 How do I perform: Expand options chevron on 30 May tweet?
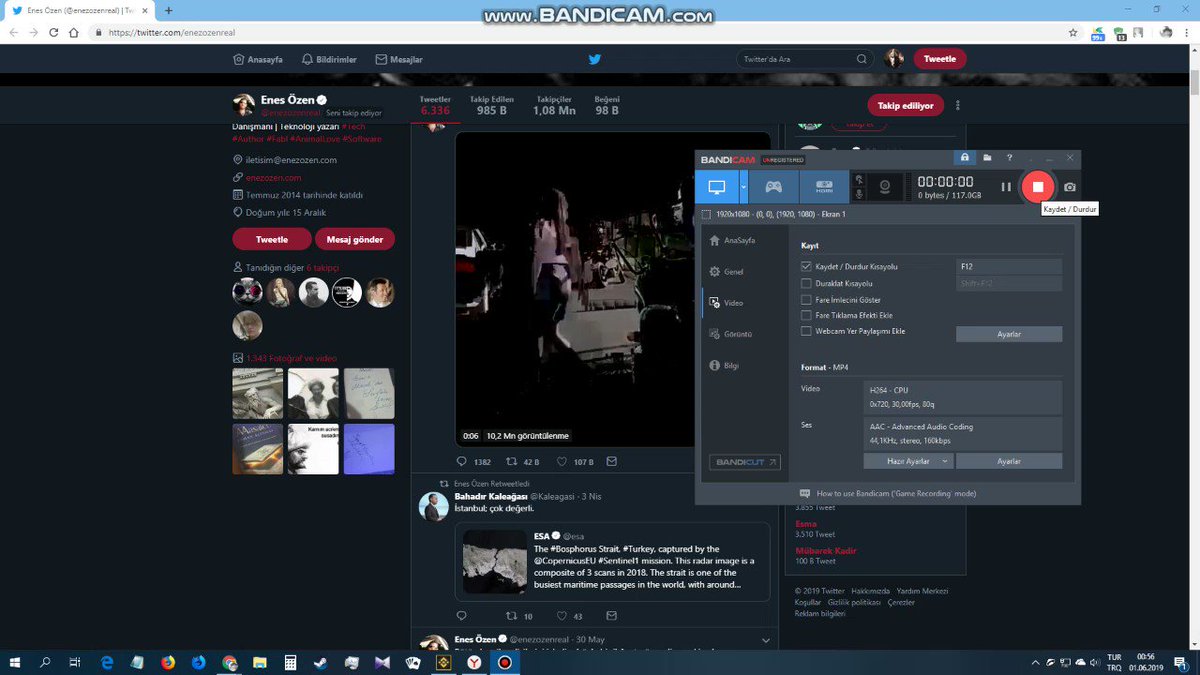pyautogui.click(x=766, y=640)
